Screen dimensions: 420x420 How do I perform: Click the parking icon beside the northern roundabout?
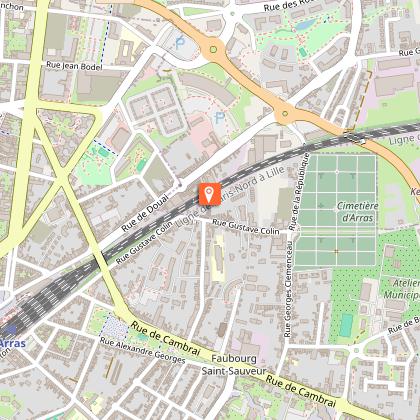tap(180, 43)
